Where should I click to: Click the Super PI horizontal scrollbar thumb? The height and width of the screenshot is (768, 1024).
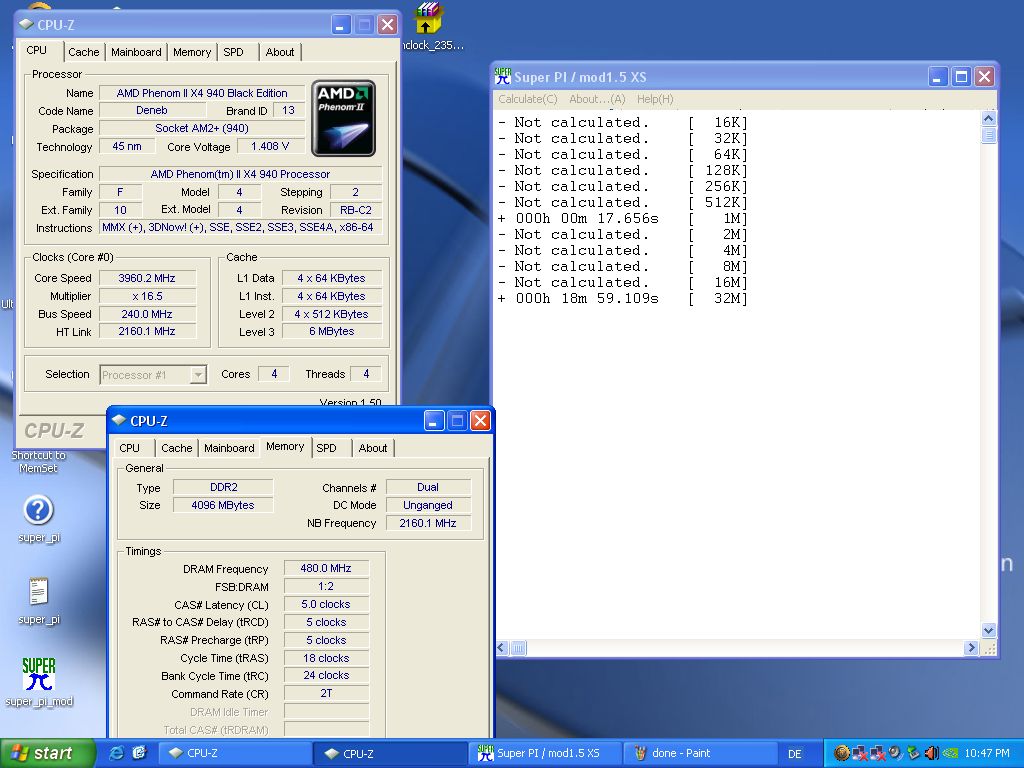[x=518, y=648]
